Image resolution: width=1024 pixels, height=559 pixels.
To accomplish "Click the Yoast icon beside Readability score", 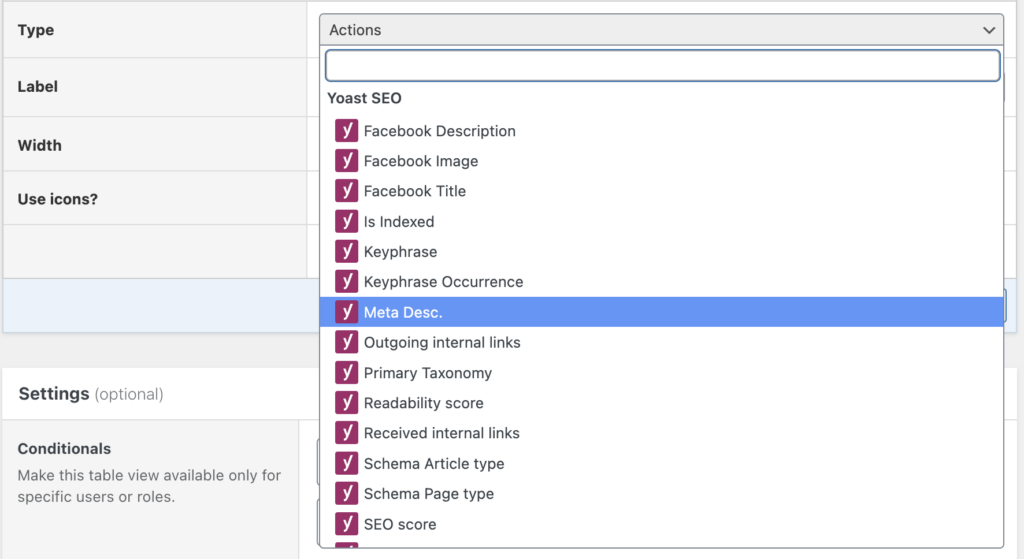I will pos(346,403).
